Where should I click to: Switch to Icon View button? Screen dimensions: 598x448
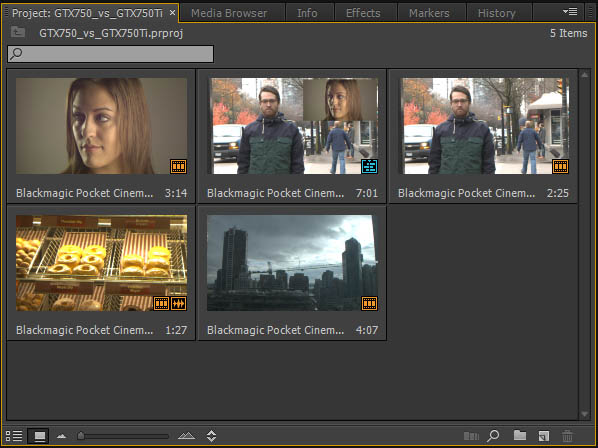click(x=39, y=436)
